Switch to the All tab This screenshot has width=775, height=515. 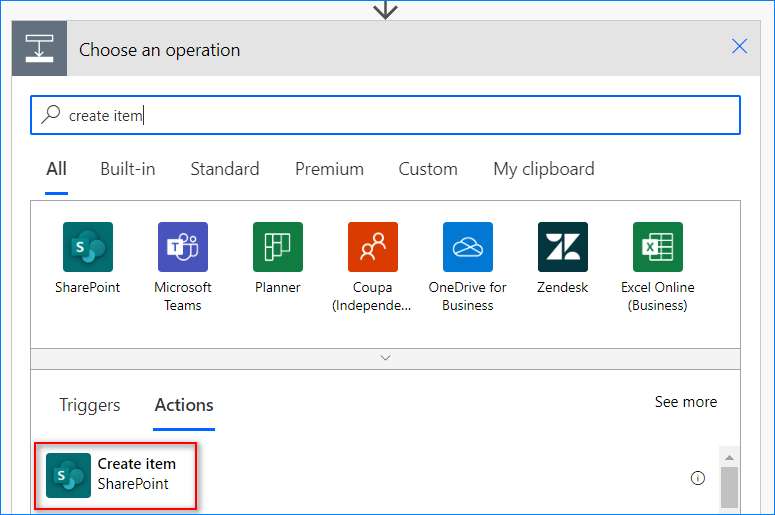pos(56,169)
